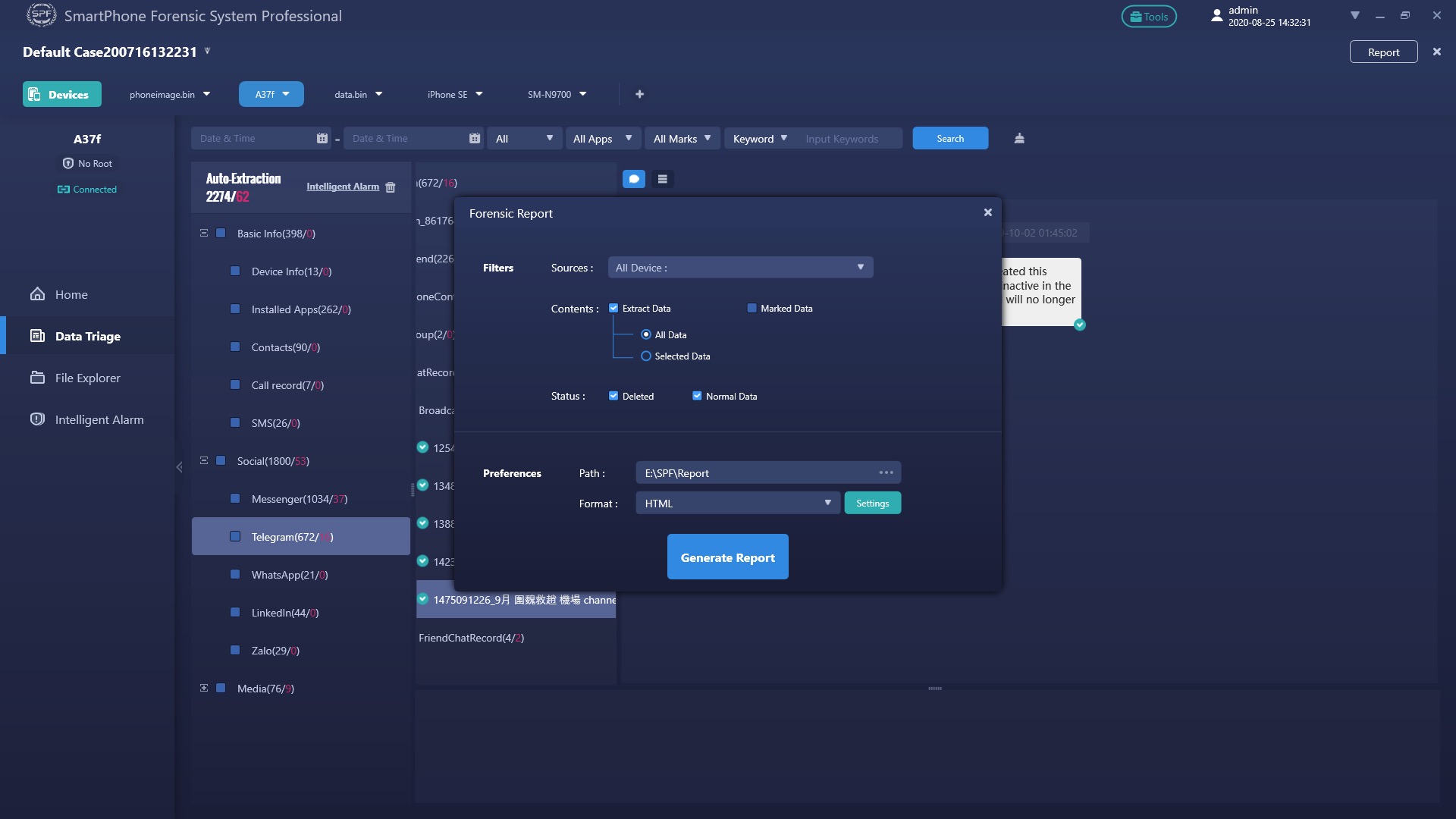Add new device with plus icon

(x=639, y=94)
